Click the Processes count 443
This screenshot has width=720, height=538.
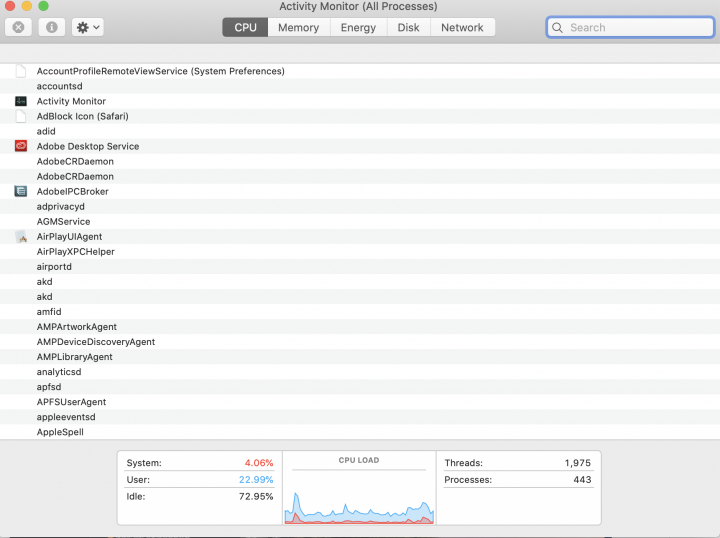[x=582, y=480]
